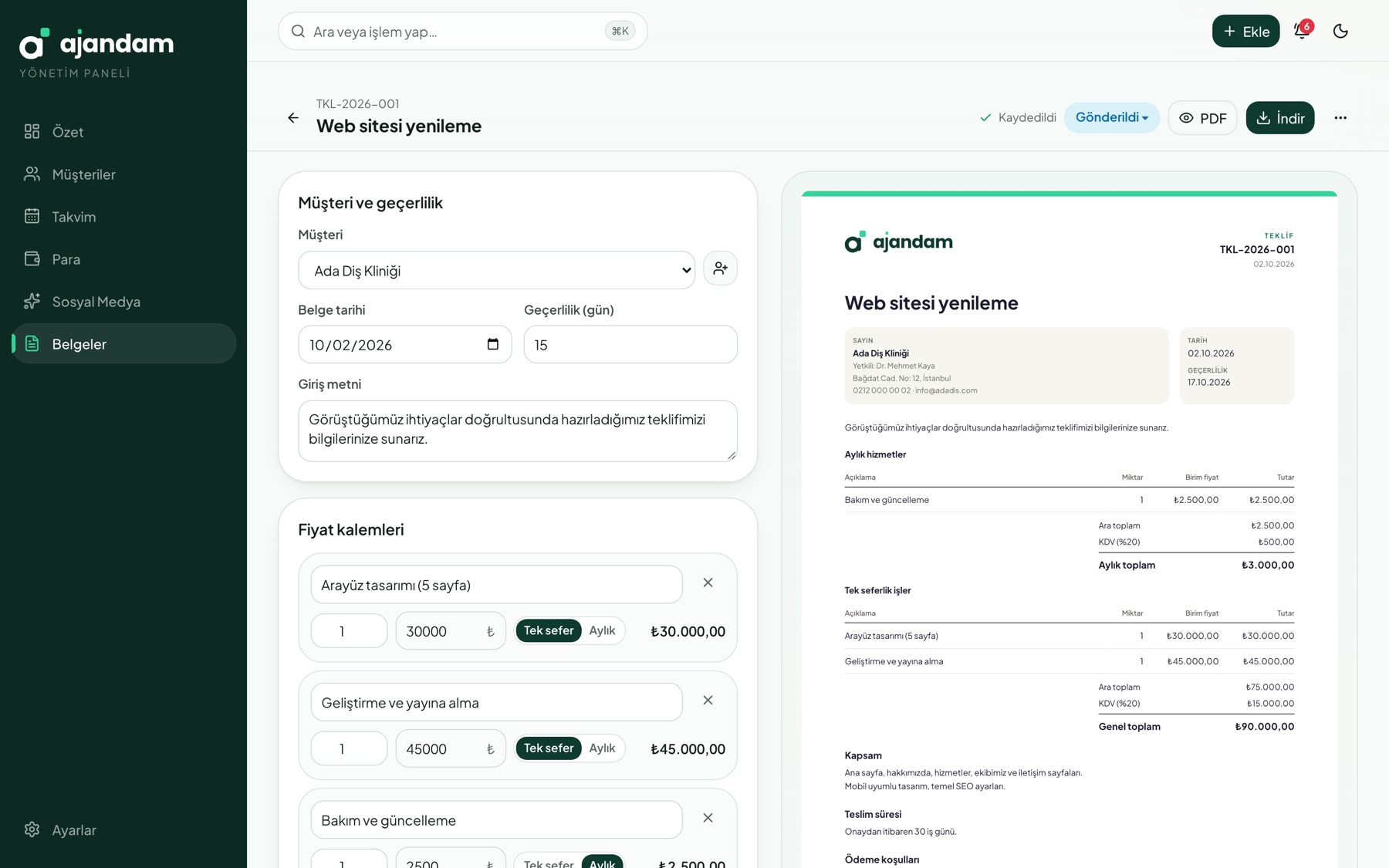Image resolution: width=1389 pixels, height=868 pixels.
Task: Open the three-dot more options menu
Action: point(1340,118)
